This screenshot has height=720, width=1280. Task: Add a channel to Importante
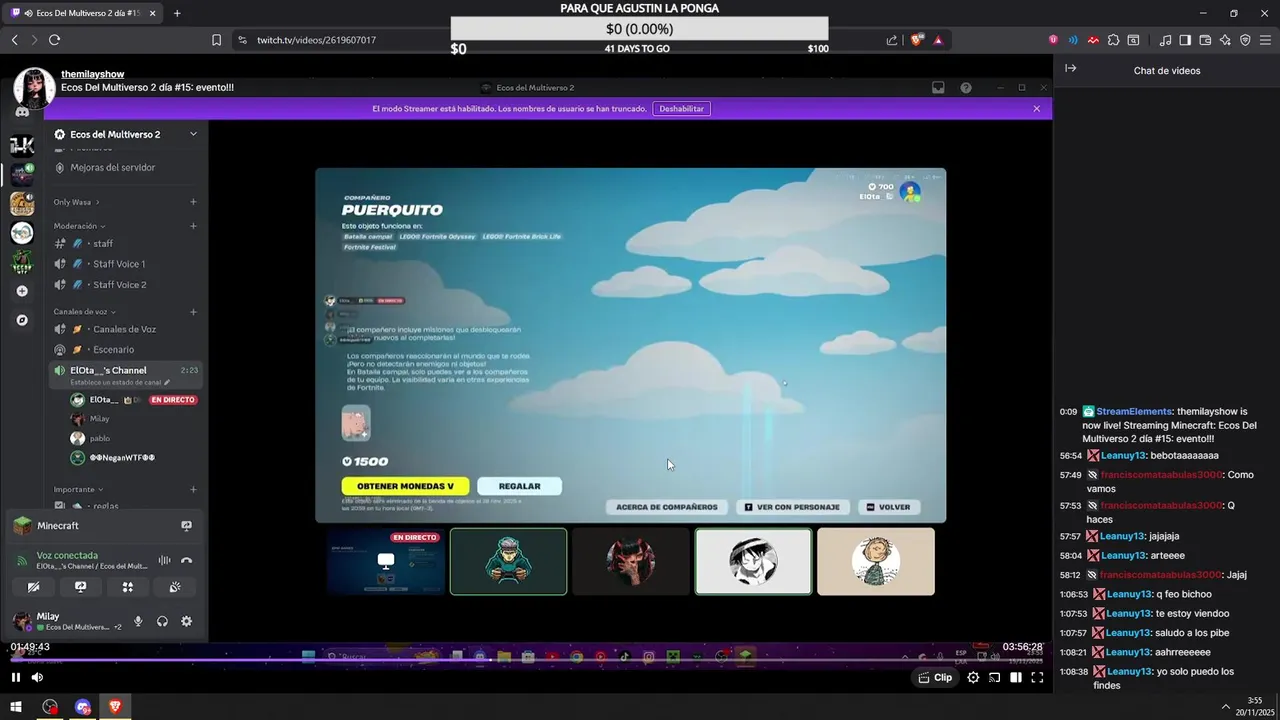click(x=193, y=489)
